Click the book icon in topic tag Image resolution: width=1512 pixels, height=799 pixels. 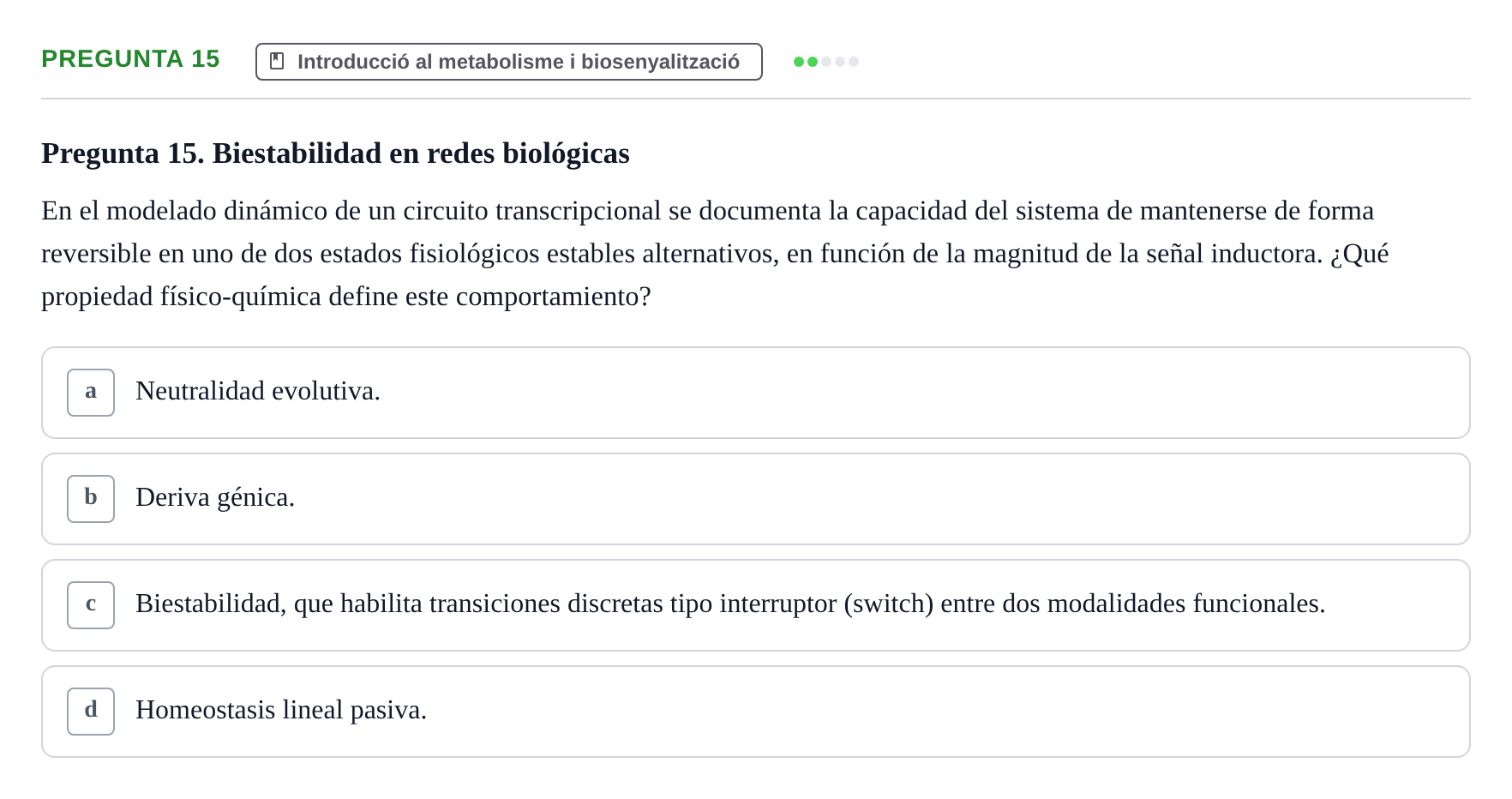point(277,61)
